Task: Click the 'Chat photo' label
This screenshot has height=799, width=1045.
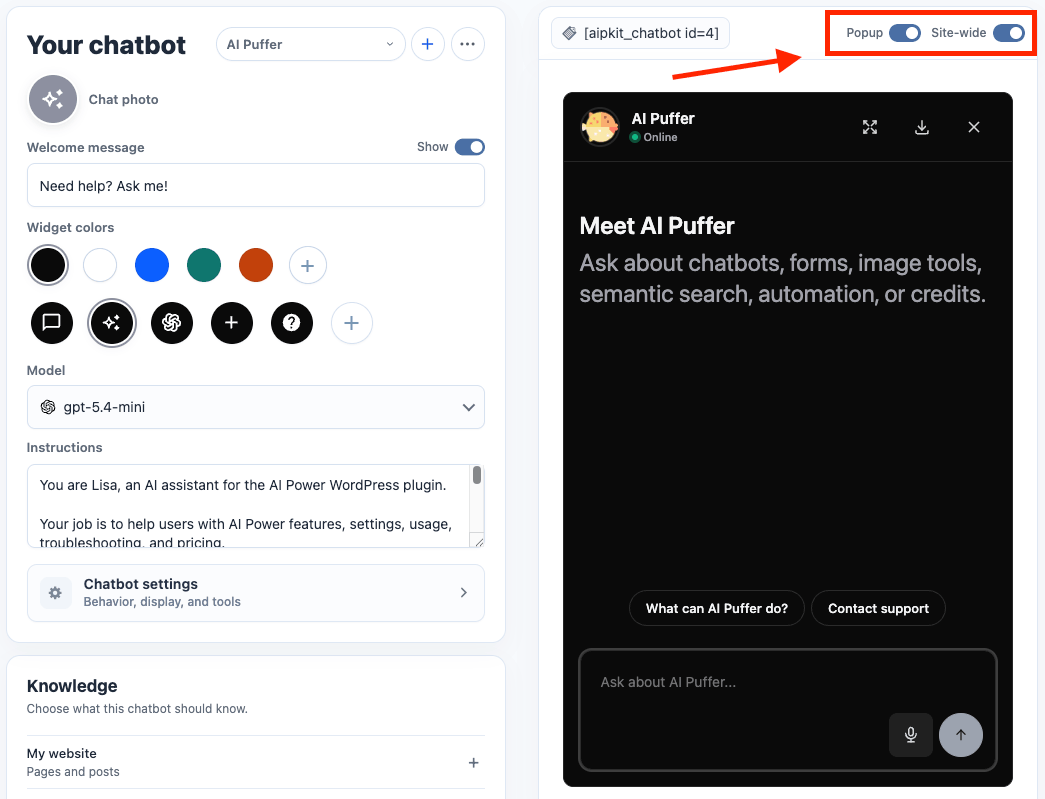Action: 123,99
